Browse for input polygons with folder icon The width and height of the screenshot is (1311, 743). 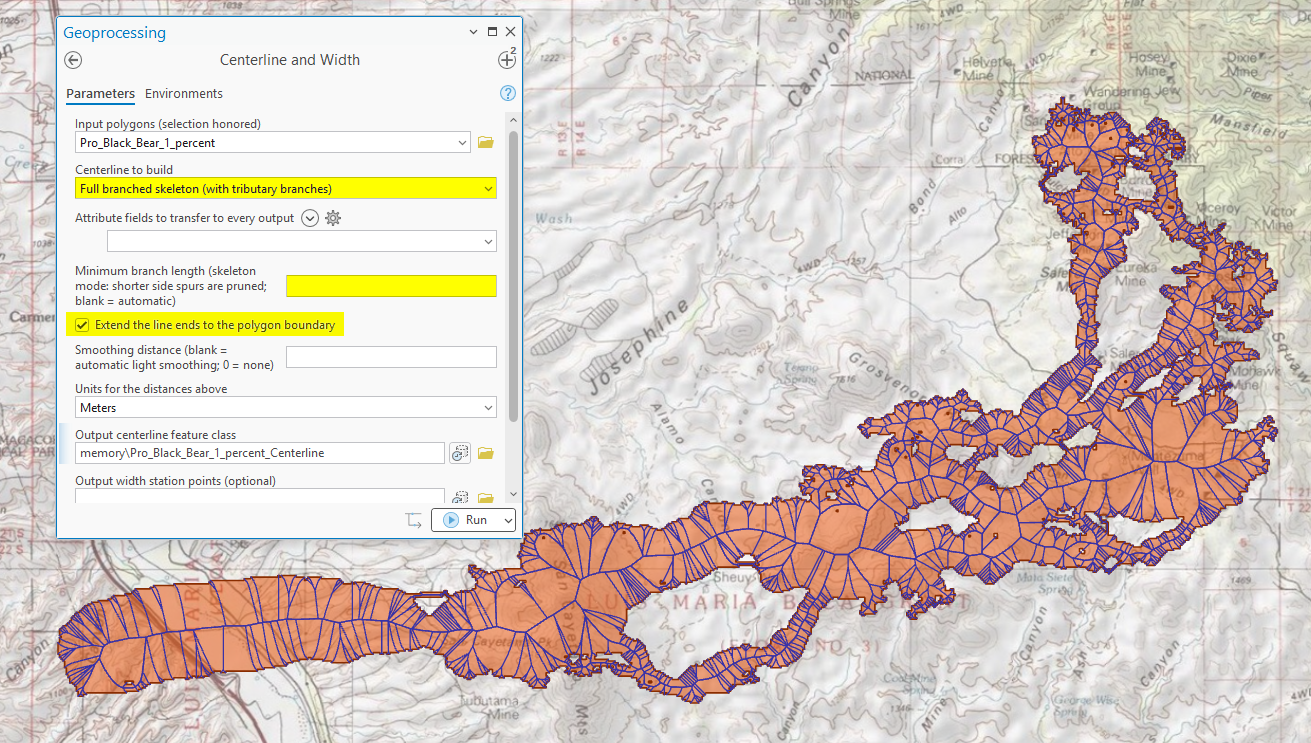click(486, 143)
